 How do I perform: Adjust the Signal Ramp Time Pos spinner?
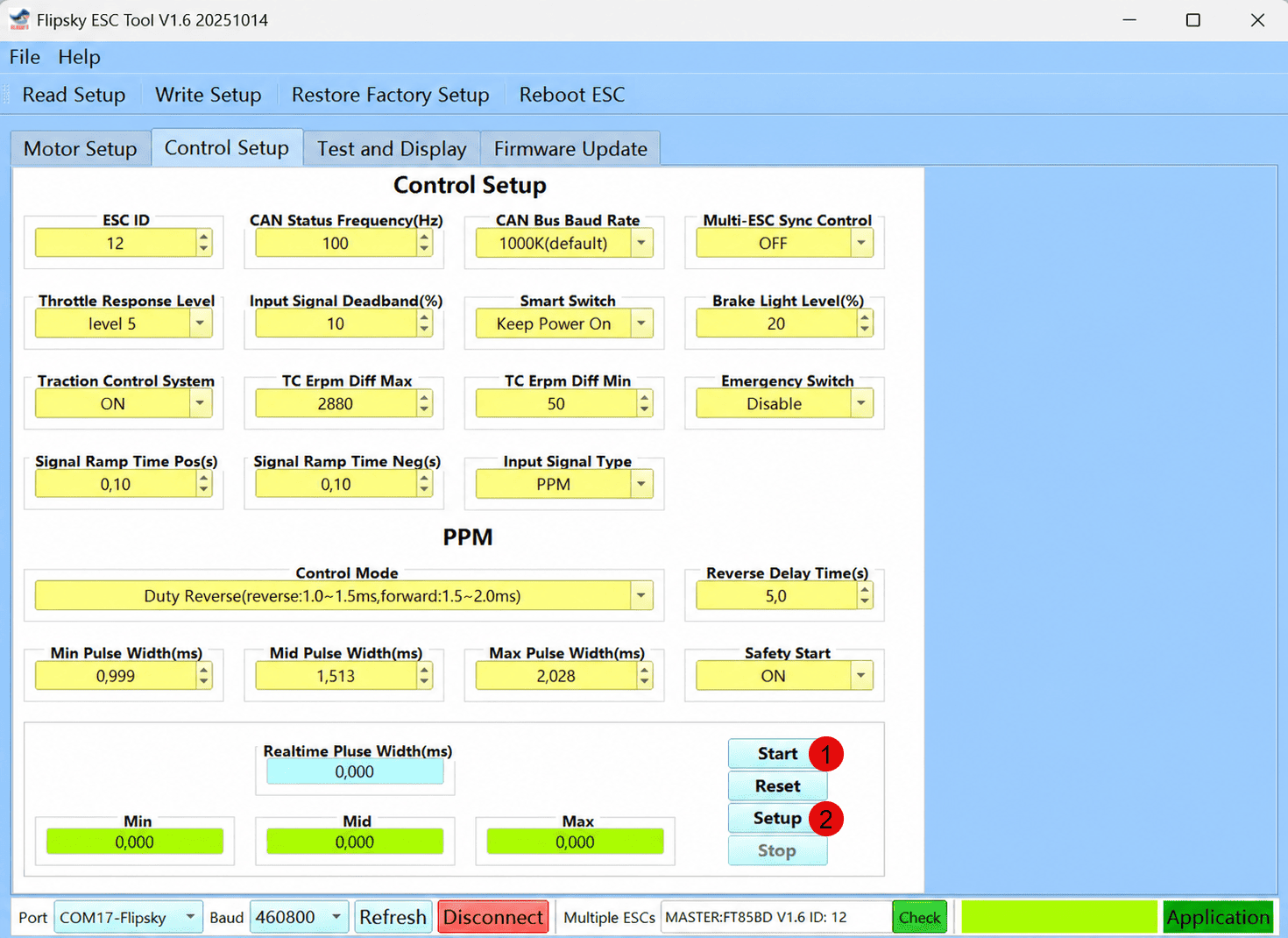pos(204,485)
